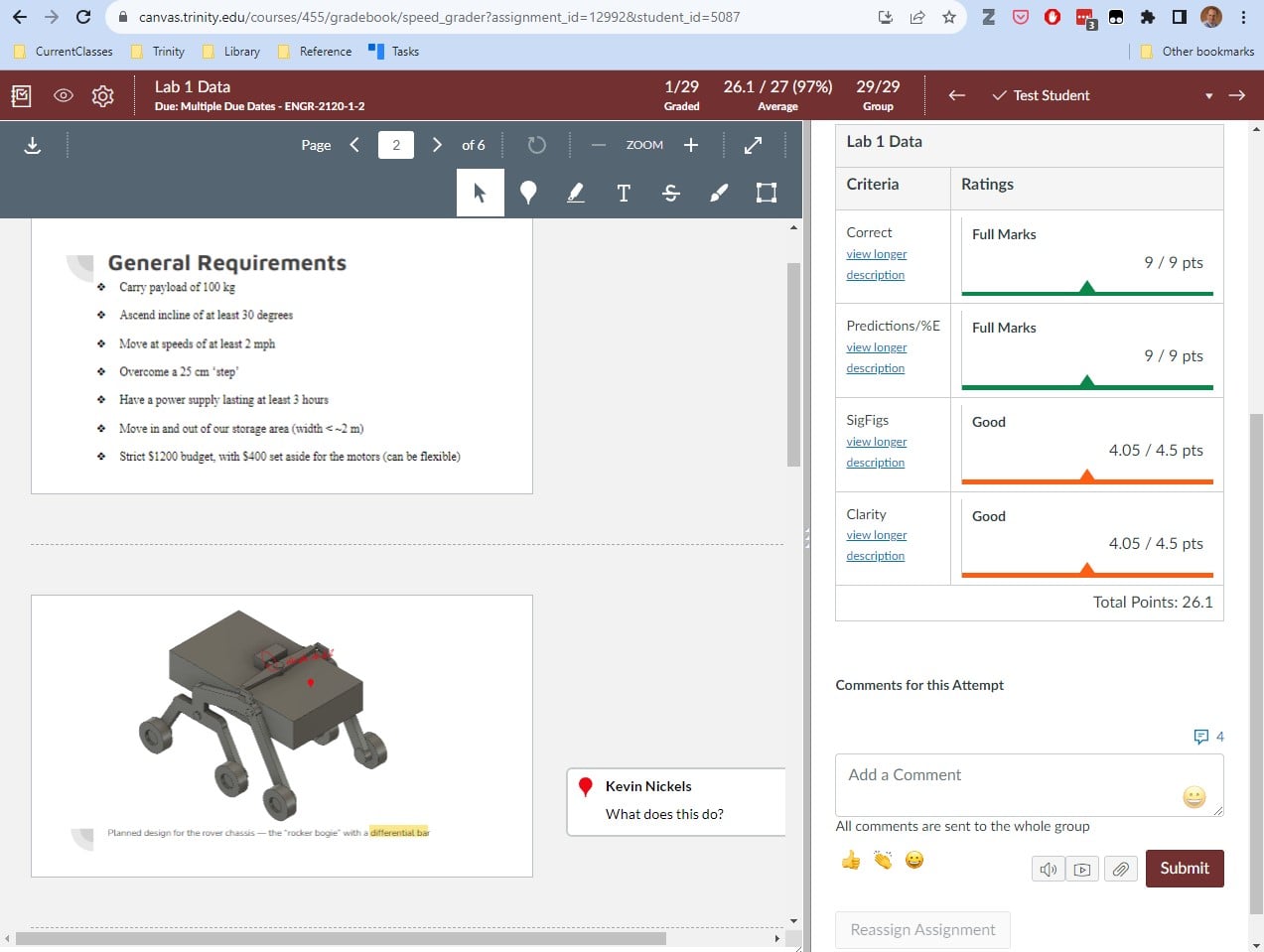View longer description for Correct criterion
Image resolution: width=1264 pixels, height=952 pixels.
click(876, 264)
